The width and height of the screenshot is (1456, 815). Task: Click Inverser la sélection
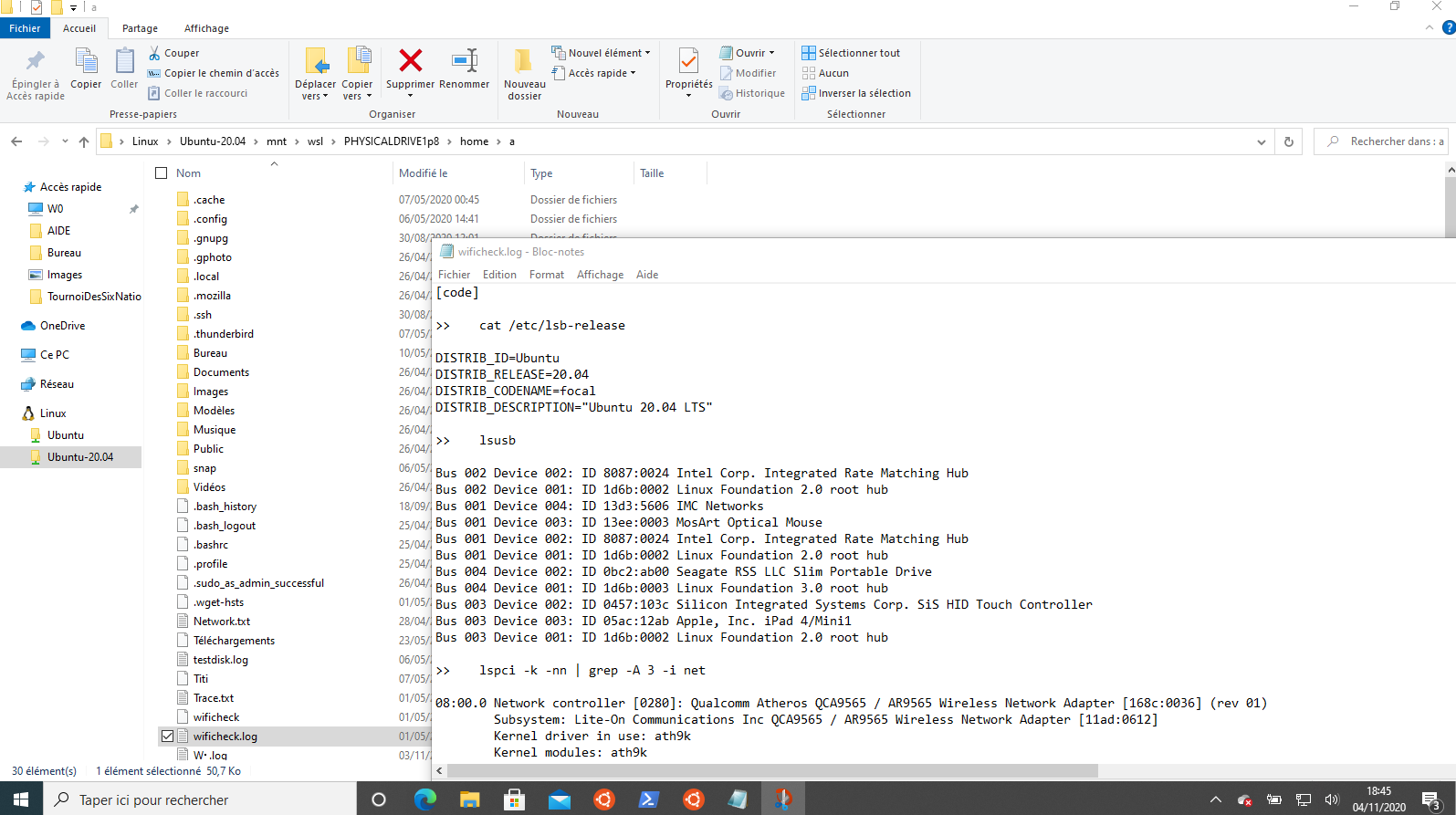tap(856, 93)
